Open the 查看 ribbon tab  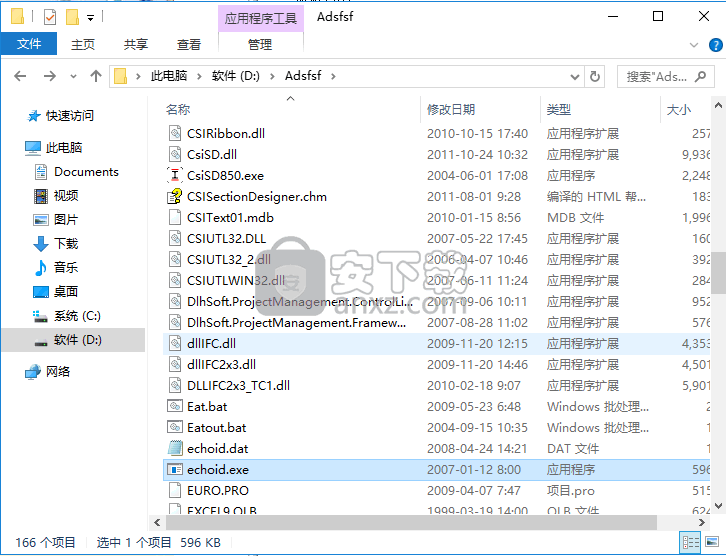pos(189,44)
